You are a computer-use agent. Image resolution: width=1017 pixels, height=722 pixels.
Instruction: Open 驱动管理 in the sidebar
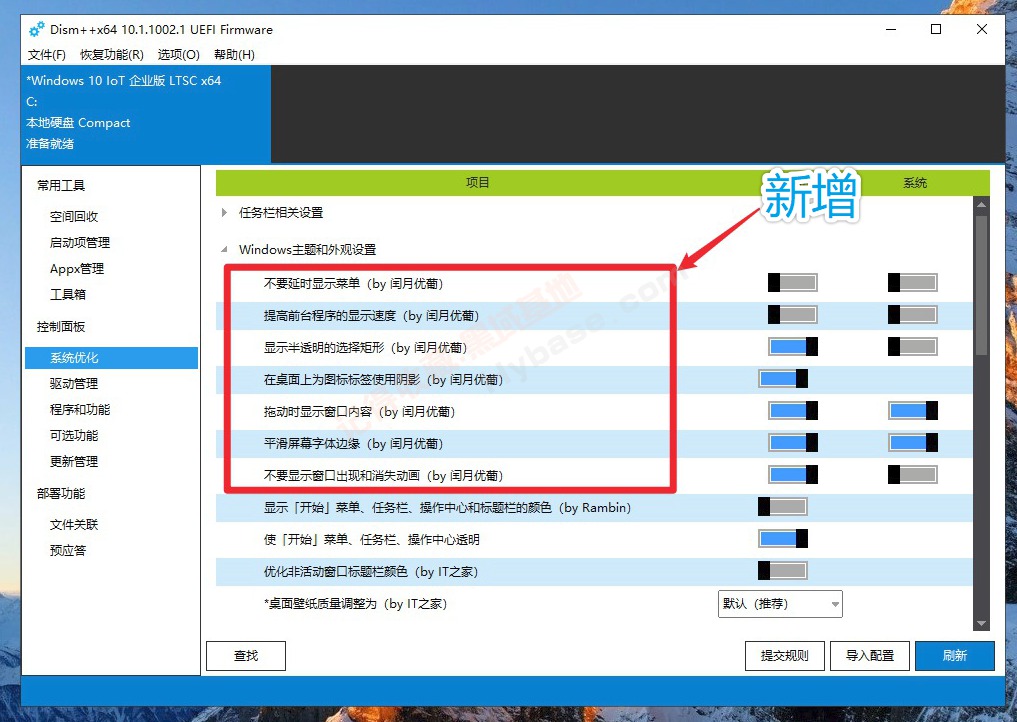click(74, 383)
